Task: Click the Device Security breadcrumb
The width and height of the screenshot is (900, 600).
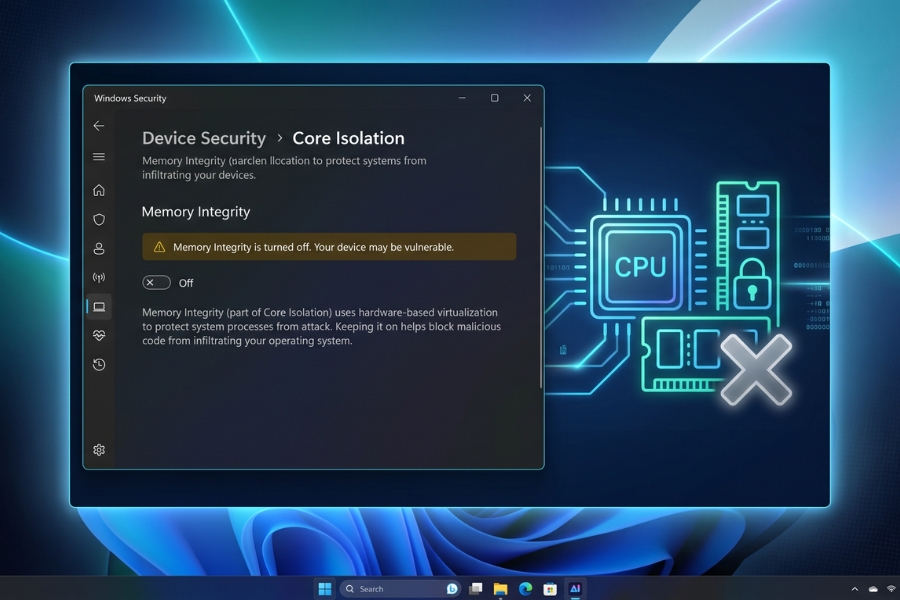Action: [x=204, y=138]
